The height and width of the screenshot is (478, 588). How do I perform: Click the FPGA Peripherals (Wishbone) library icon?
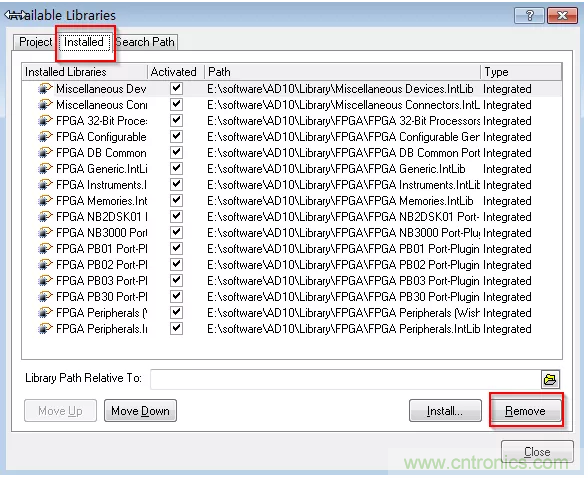point(45,313)
